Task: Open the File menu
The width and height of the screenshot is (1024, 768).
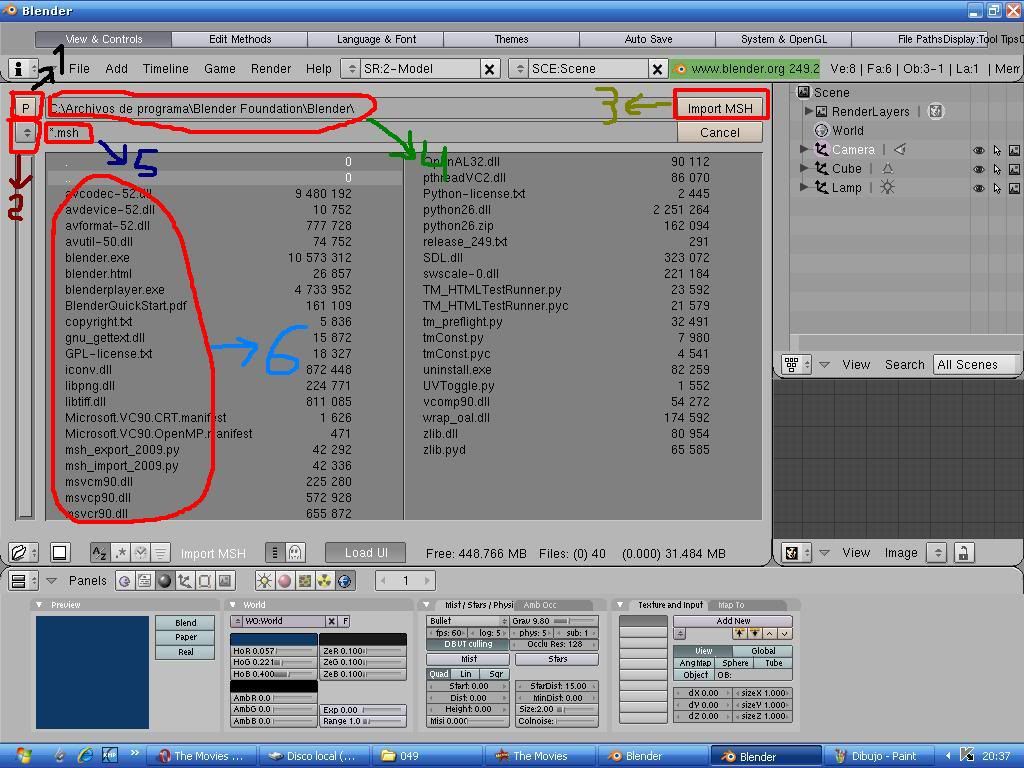Action: point(79,69)
